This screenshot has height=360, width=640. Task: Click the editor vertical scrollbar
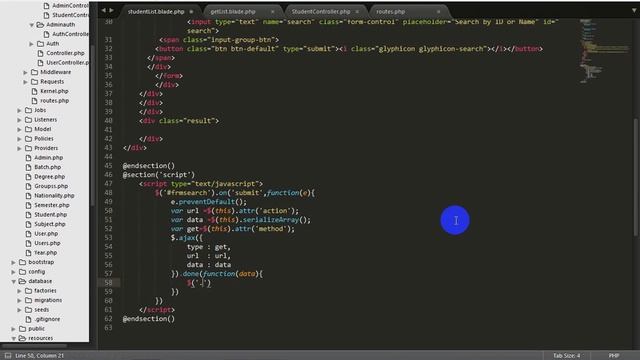click(x=636, y=177)
